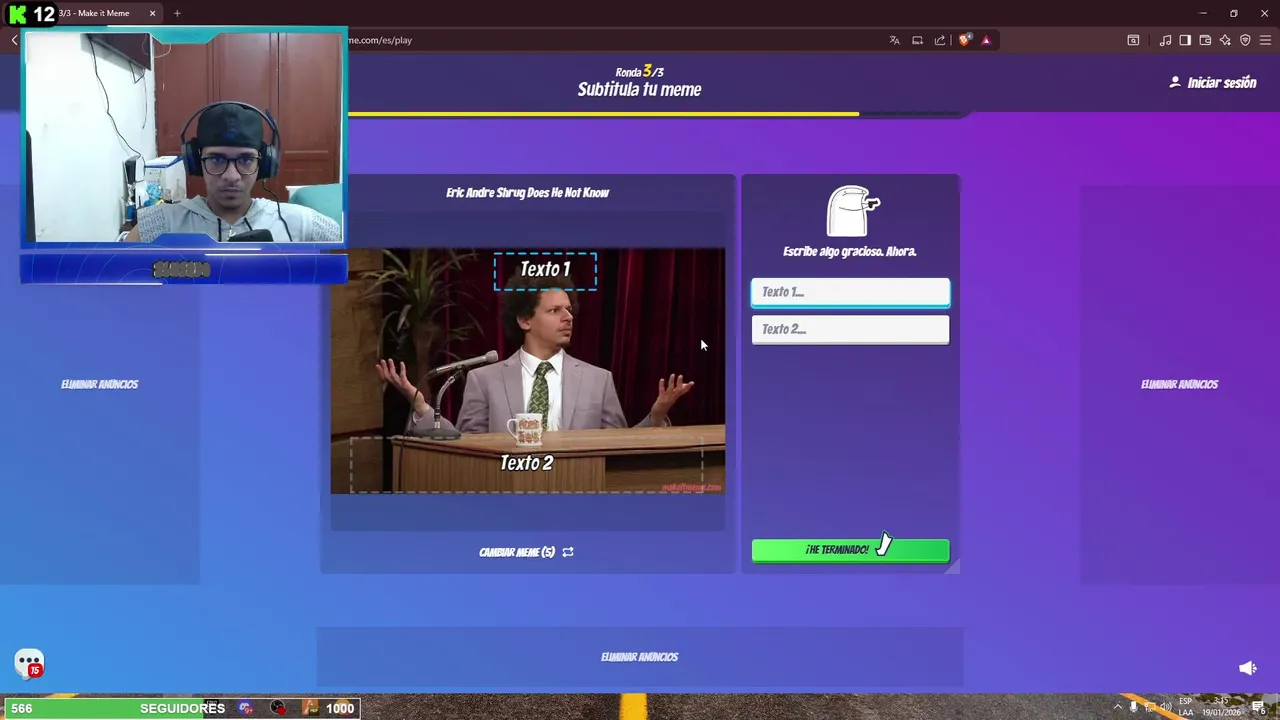1280x720 pixels.
Task: Click the 566 follower count
Action: pos(21,708)
